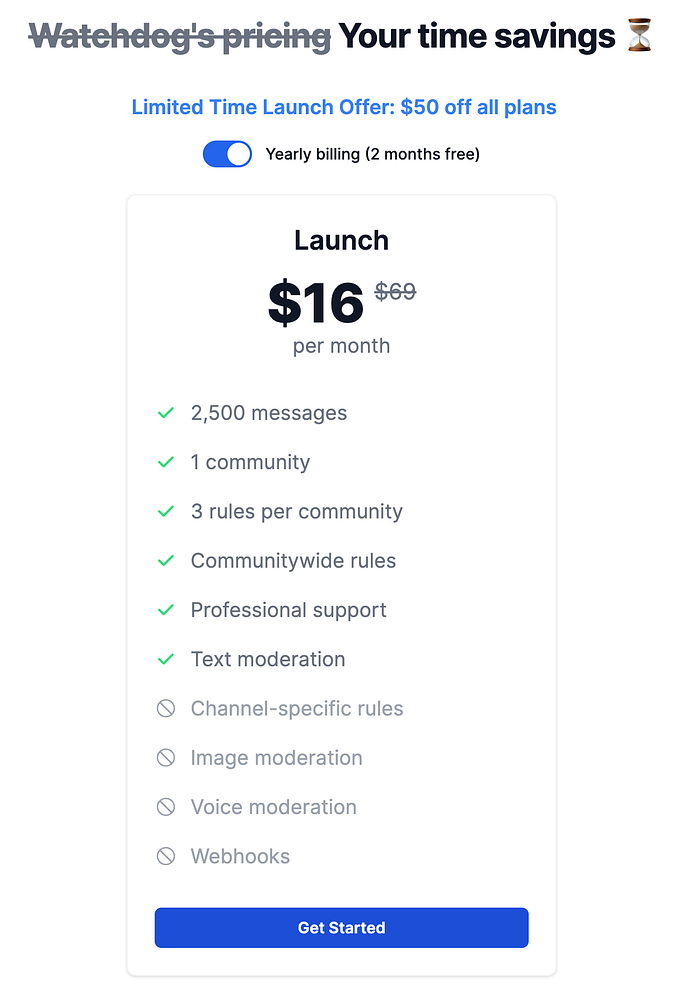Viewport: 680px width, 1000px height.
Task: Click the checkmark next to Text moderation
Action: pyautogui.click(x=166, y=659)
